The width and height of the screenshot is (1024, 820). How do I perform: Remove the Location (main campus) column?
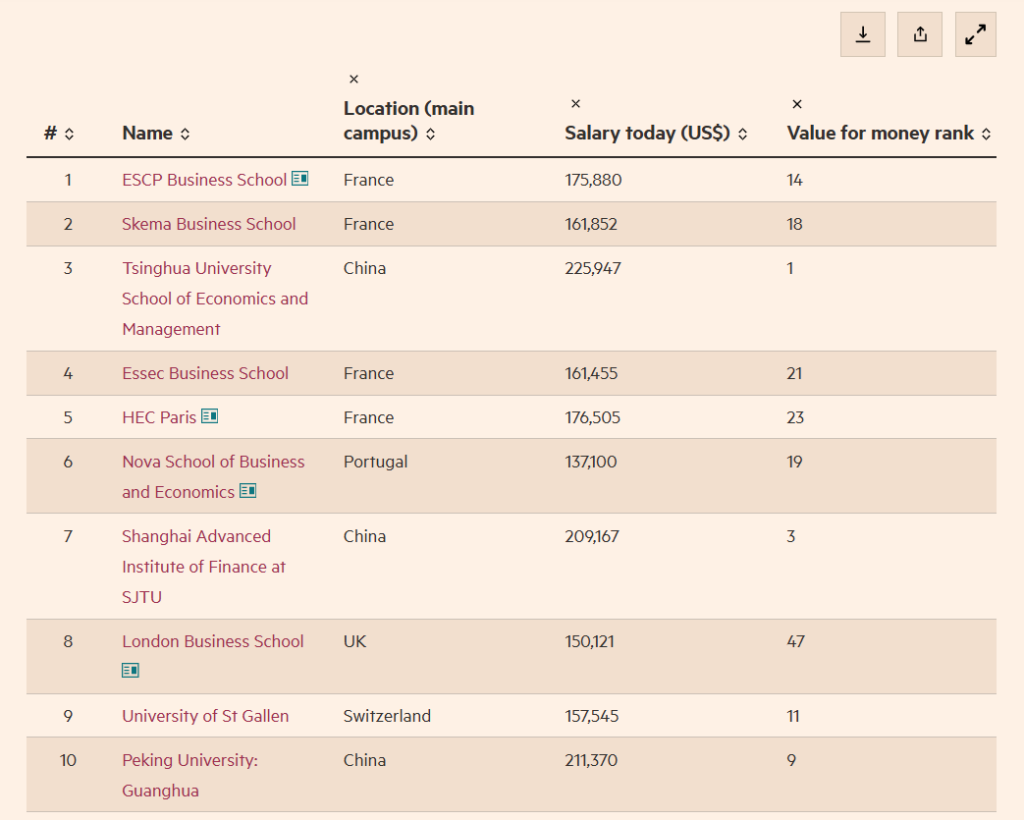click(x=354, y=79)
